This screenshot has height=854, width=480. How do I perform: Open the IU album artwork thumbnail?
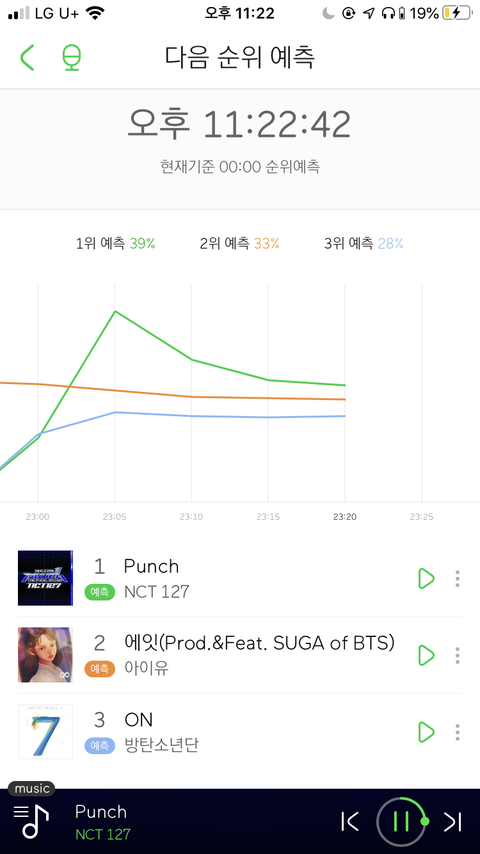click(x=45, y=655)
